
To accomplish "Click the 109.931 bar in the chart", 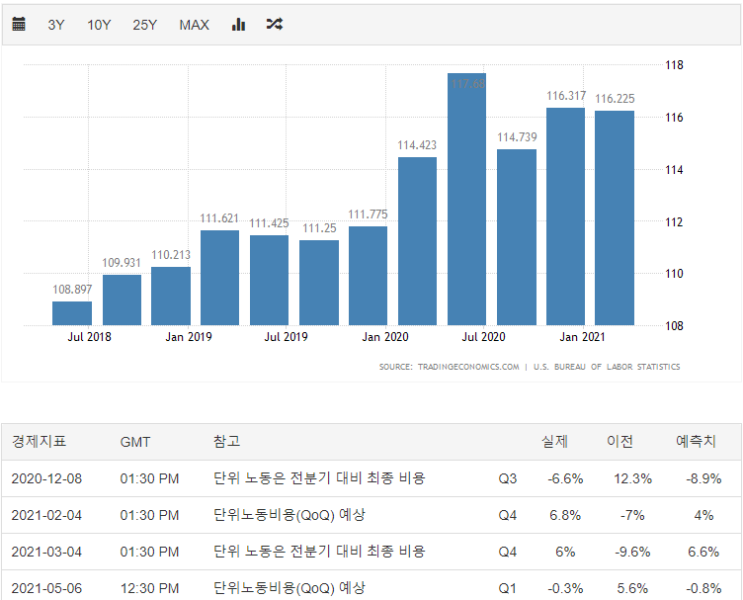I will coord(122,300).
